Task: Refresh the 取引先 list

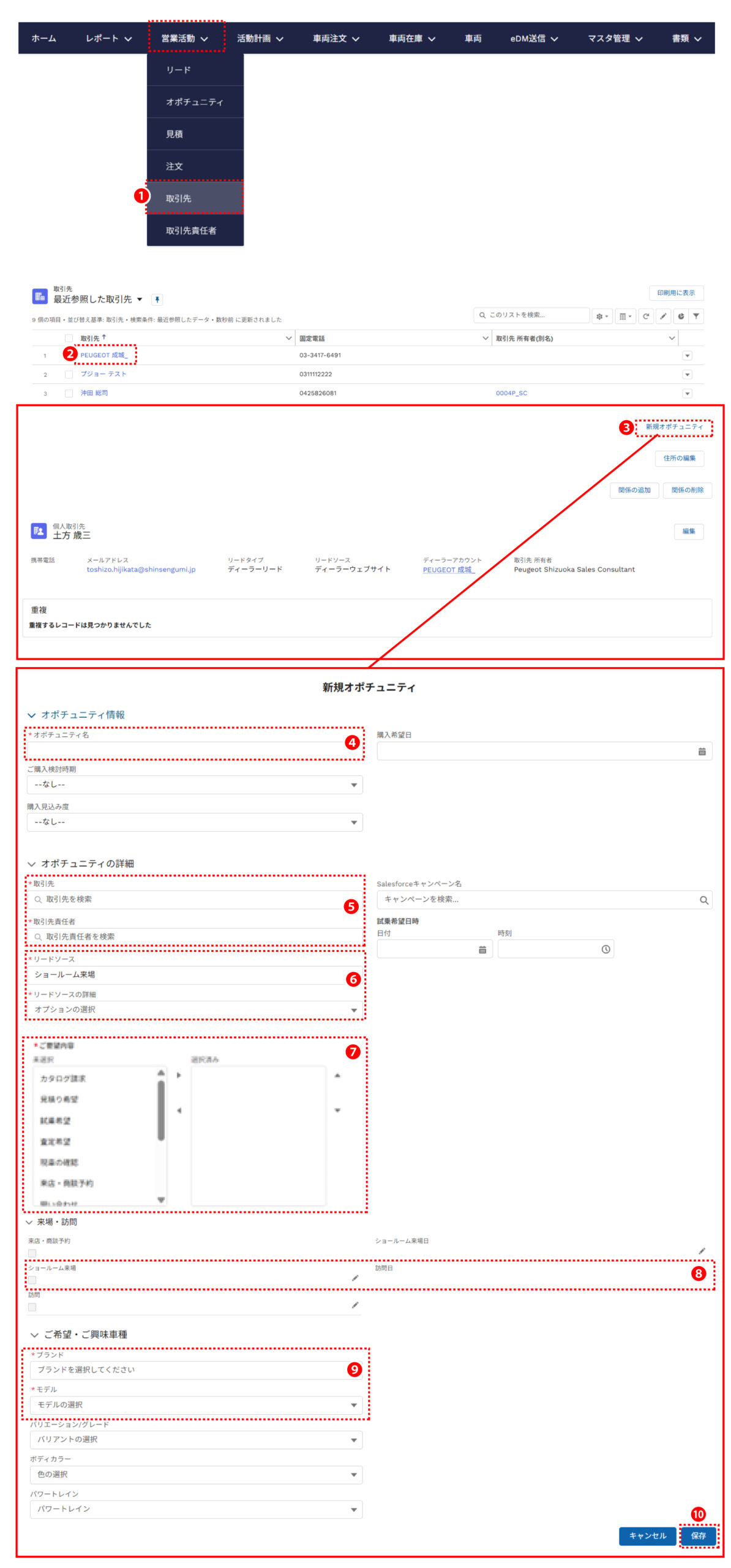Action: pyautogui.click(x=645, y=316)
